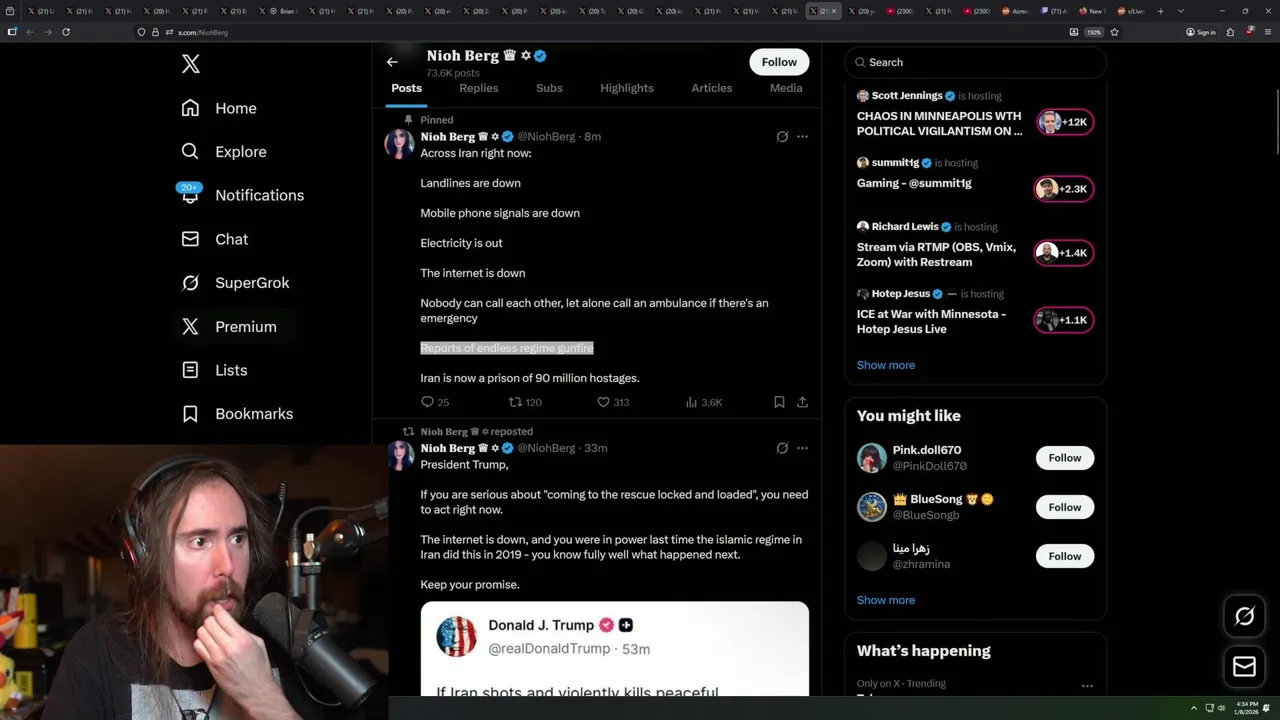Open more options on President Trump post

click(x=802, y=448)
